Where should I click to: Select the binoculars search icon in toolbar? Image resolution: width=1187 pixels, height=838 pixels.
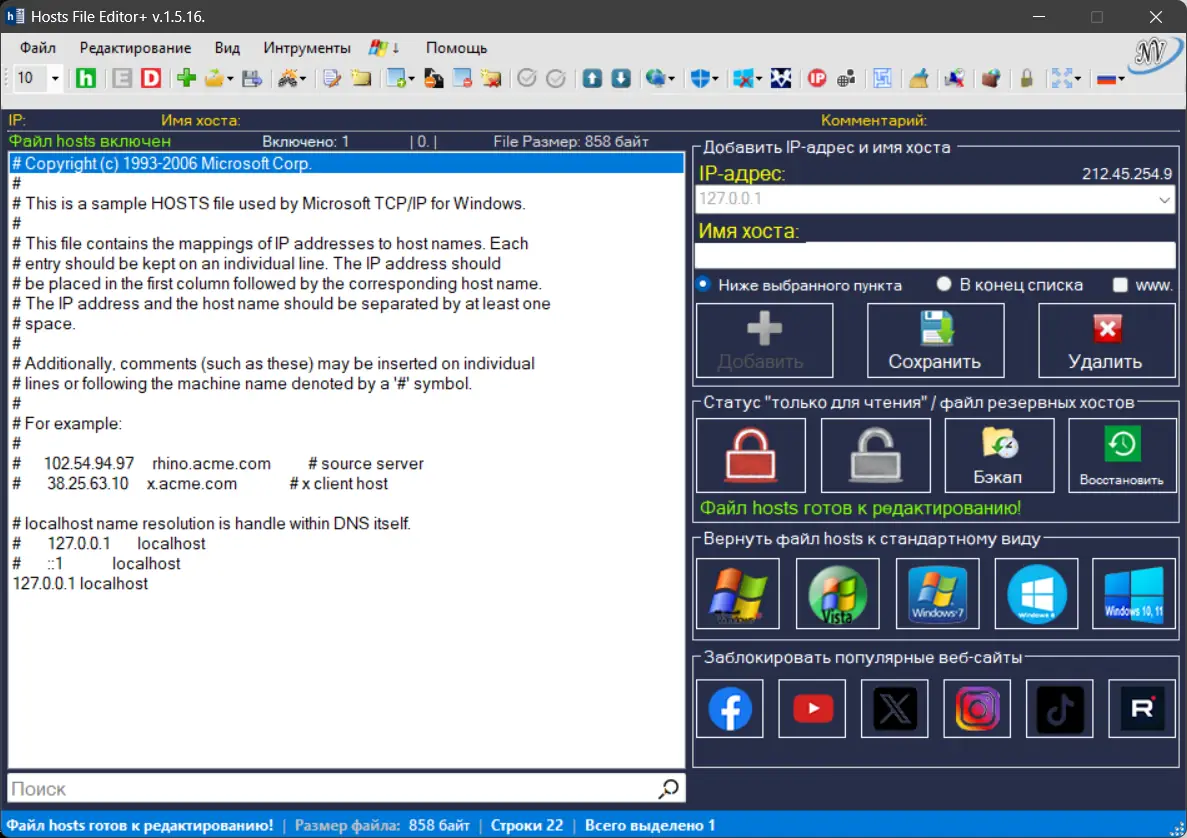288,78
